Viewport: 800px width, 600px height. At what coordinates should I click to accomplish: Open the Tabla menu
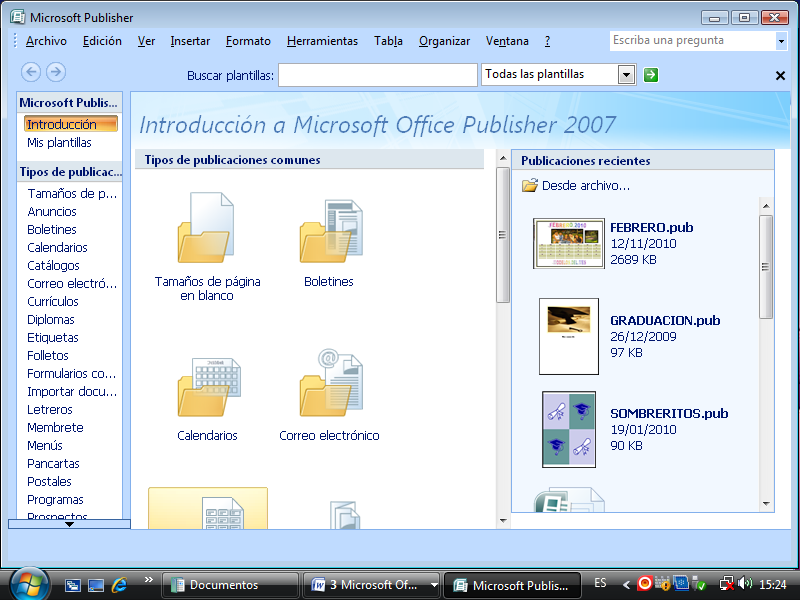click(388, 41)
